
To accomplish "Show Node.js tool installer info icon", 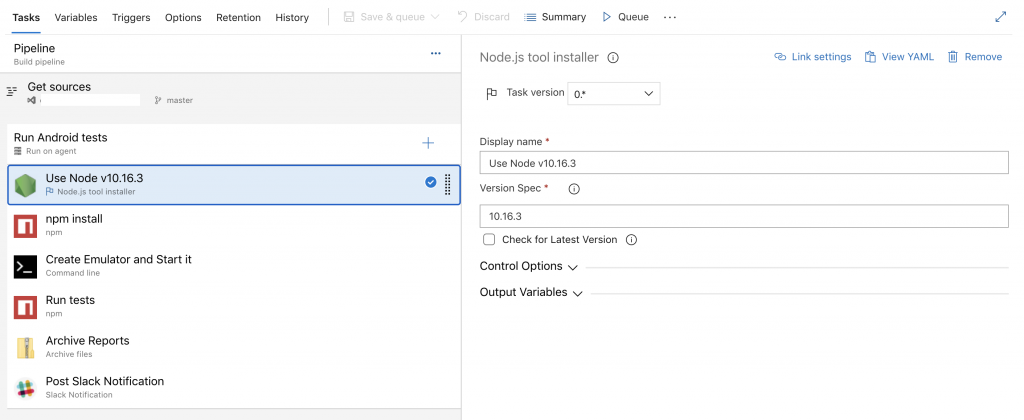I will point(613,57).
